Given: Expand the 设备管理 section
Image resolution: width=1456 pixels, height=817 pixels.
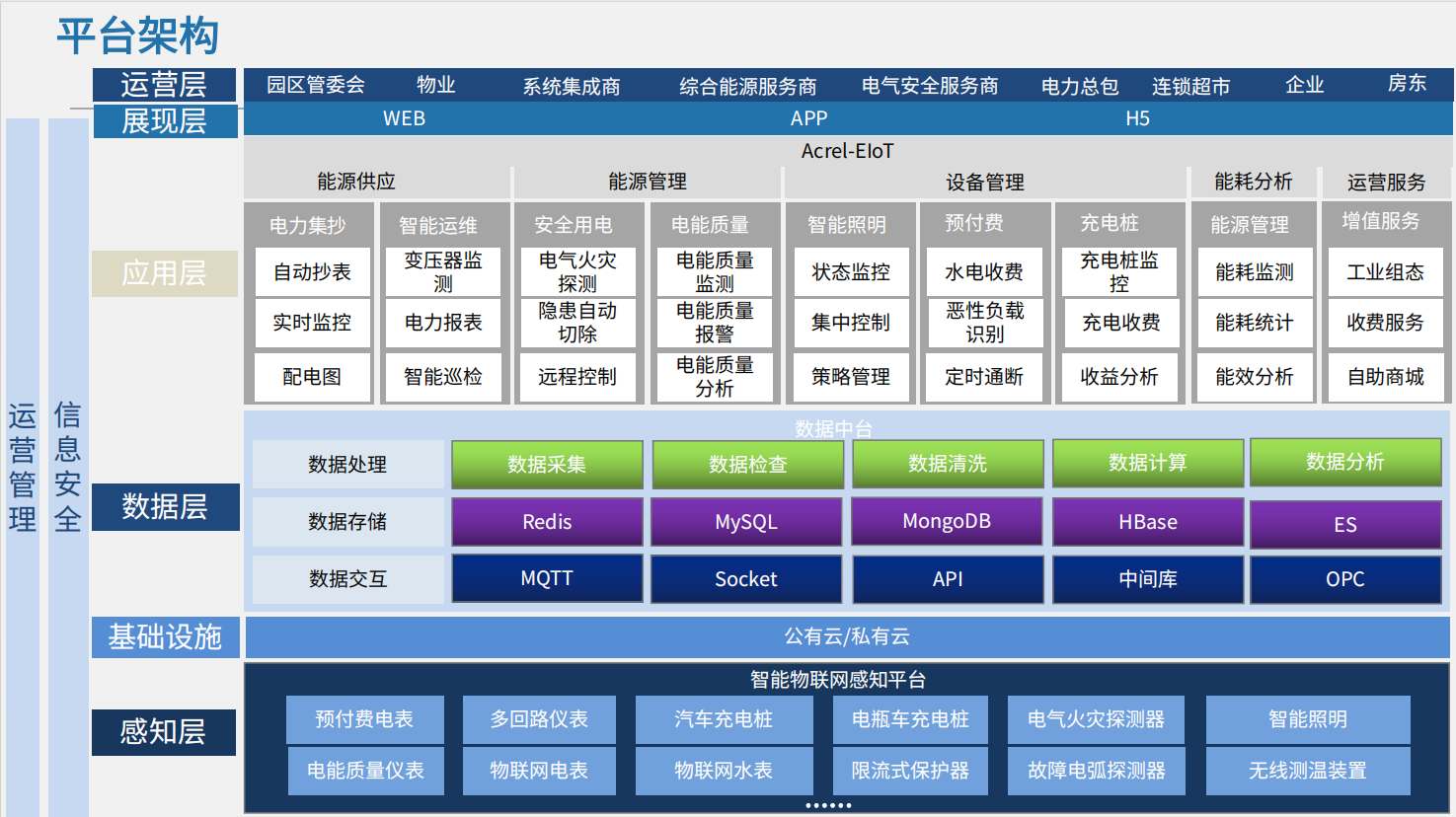Looking at the screenshot, I should click(x=983, y=182).
